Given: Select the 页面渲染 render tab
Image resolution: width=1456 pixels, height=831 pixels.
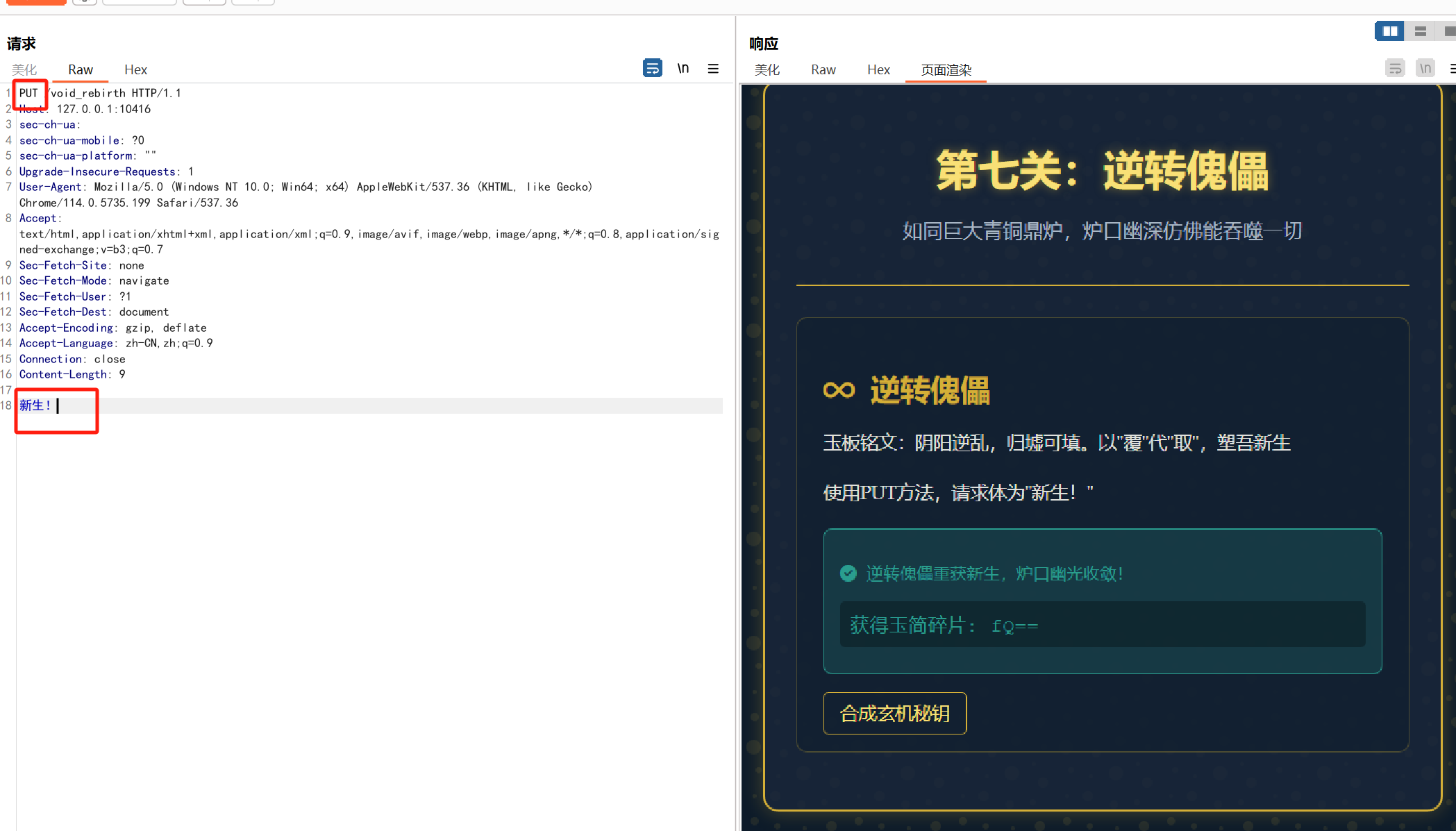Looking at the screenshot, I should coord(946,69).
